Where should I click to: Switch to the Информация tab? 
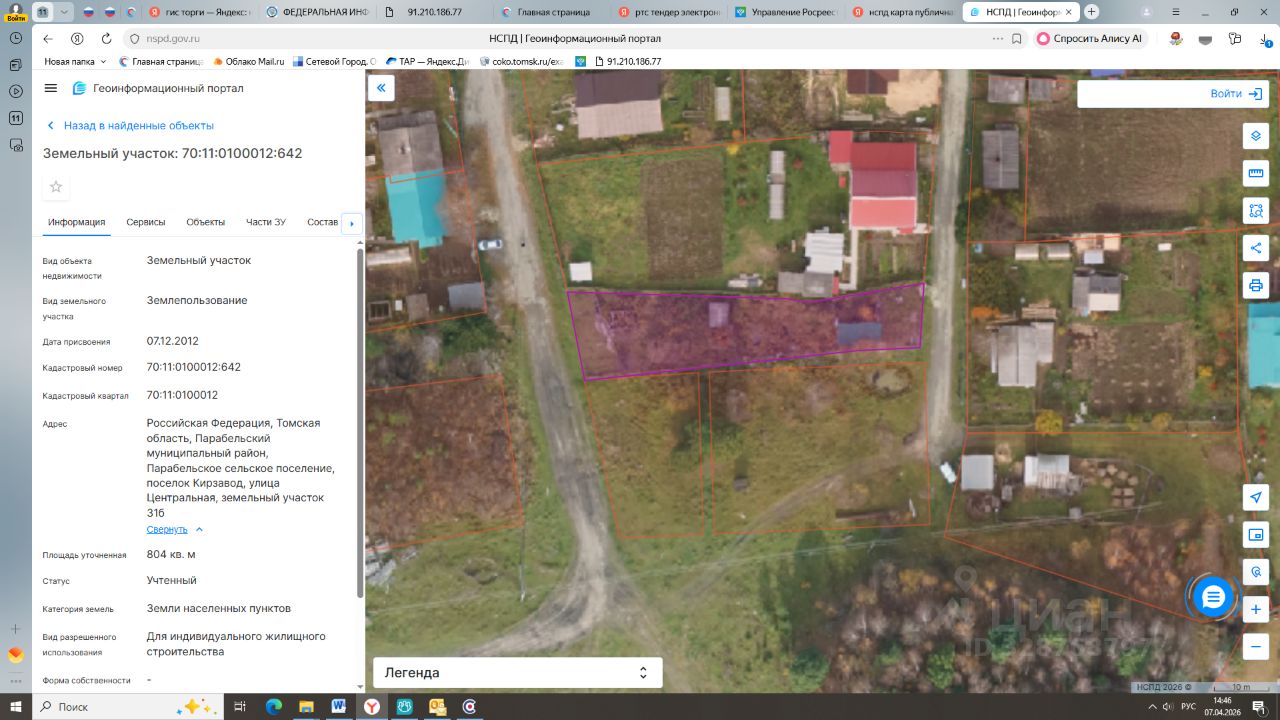tap(76, 222)
